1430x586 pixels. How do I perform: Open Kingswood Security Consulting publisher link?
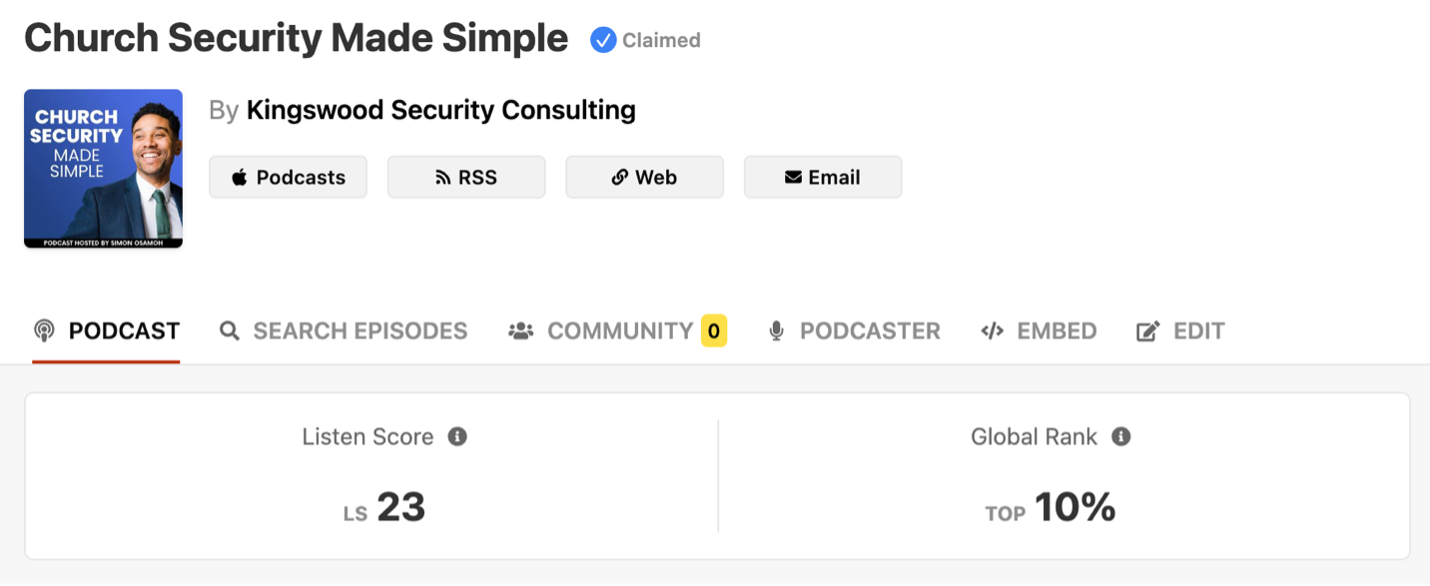[x=441, y=110]
